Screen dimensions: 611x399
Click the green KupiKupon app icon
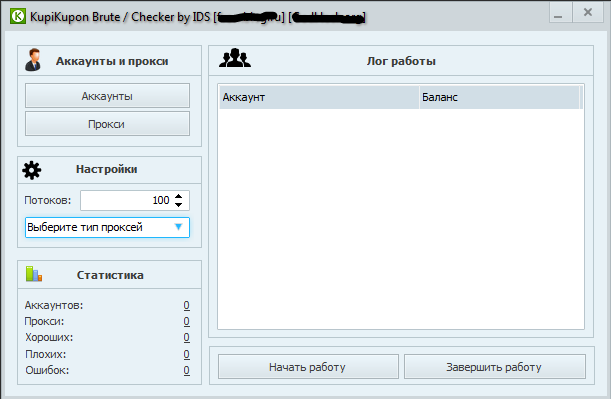pos(18,16)
